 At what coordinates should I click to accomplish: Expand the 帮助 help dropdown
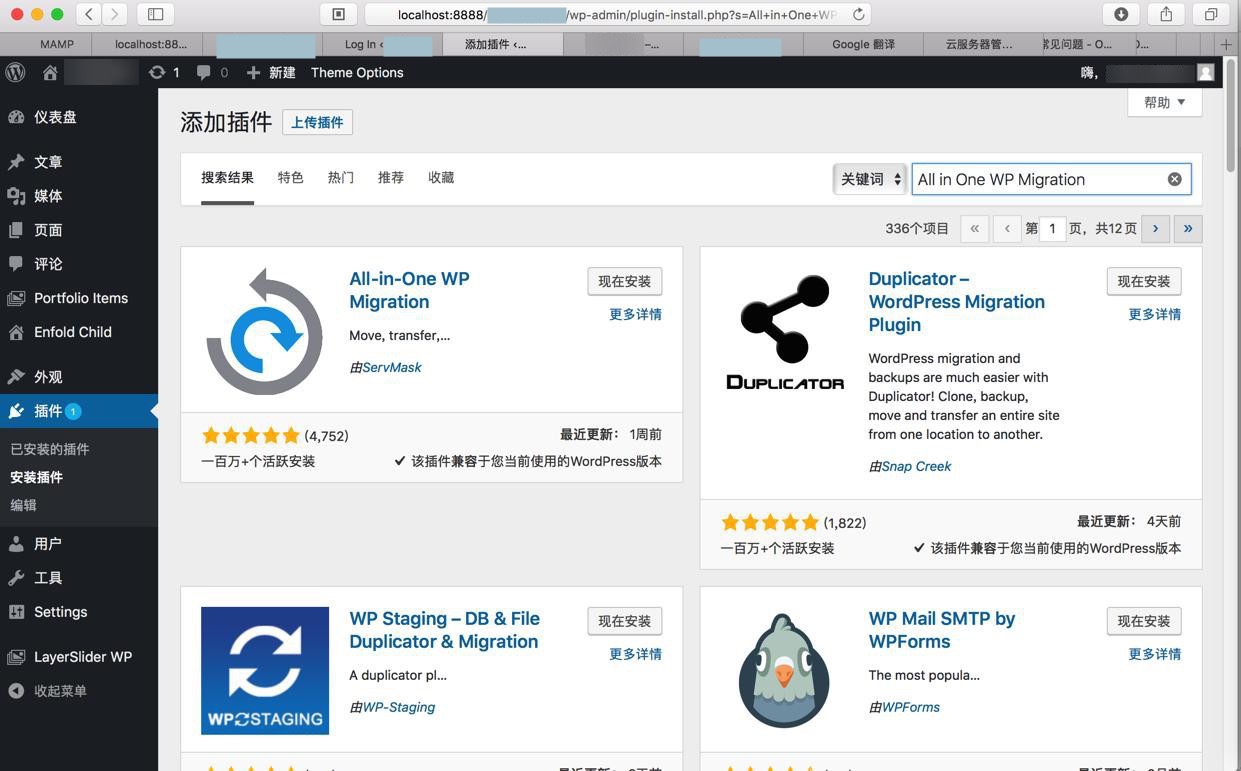pos(1165,102)
